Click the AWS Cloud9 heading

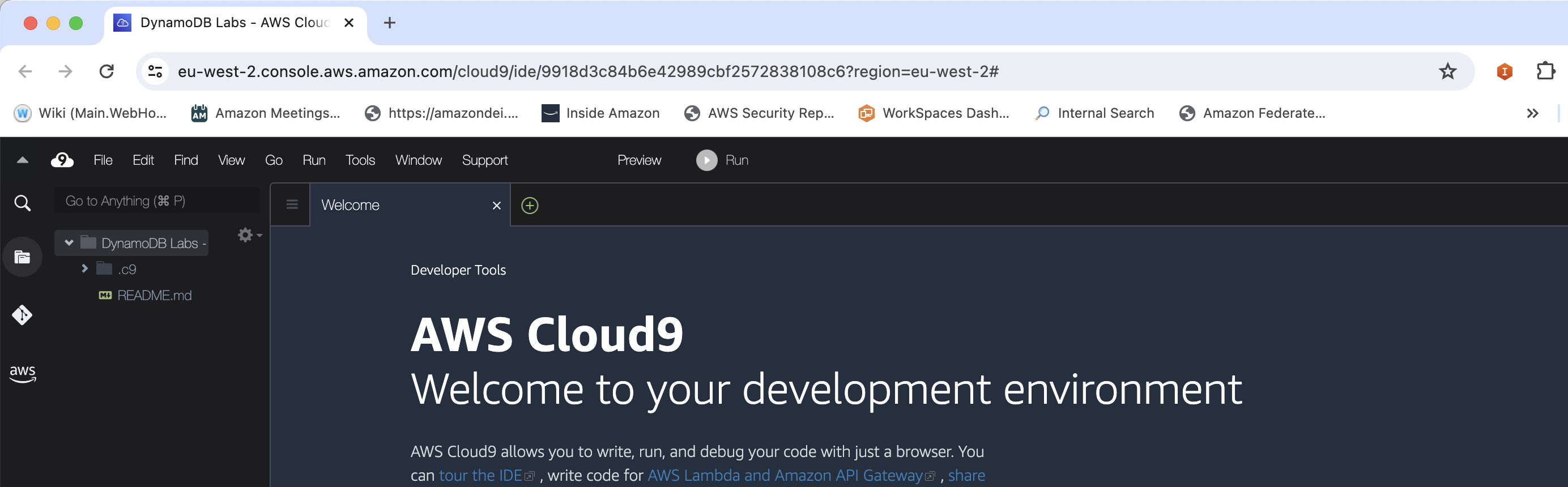[547, 334]
